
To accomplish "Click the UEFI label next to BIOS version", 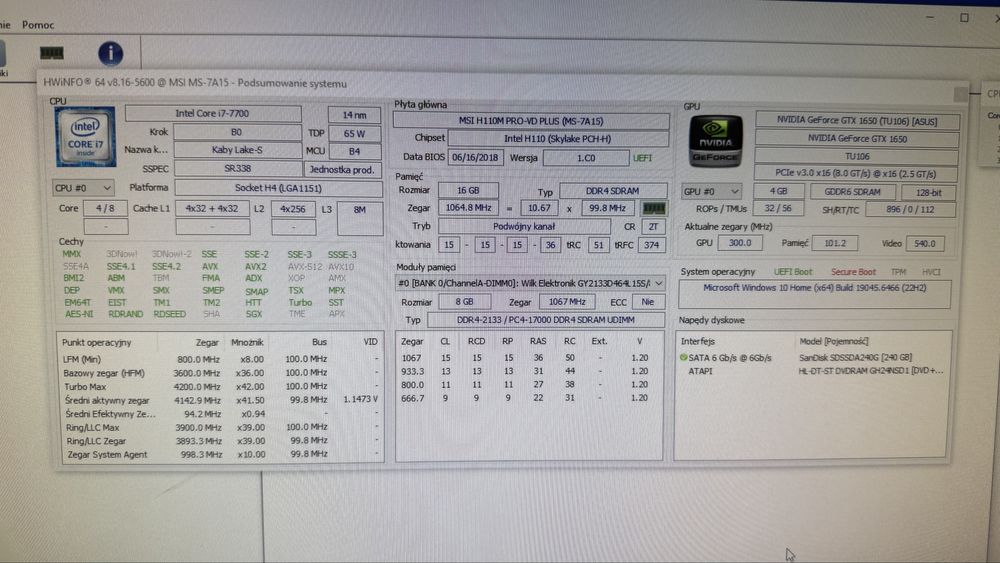I will [x=642, y=158].
